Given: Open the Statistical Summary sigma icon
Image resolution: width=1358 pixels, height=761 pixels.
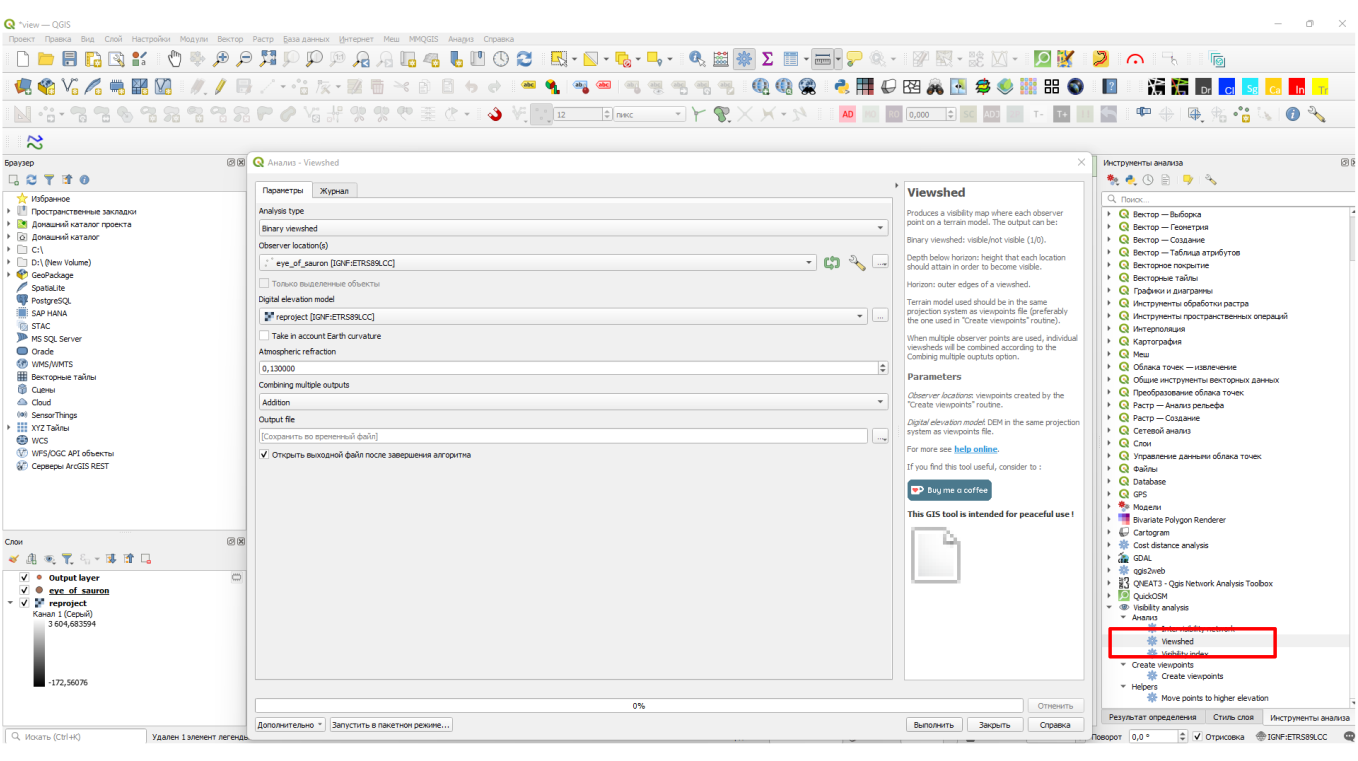Looking at the screenshot, I should pos(767,59).
